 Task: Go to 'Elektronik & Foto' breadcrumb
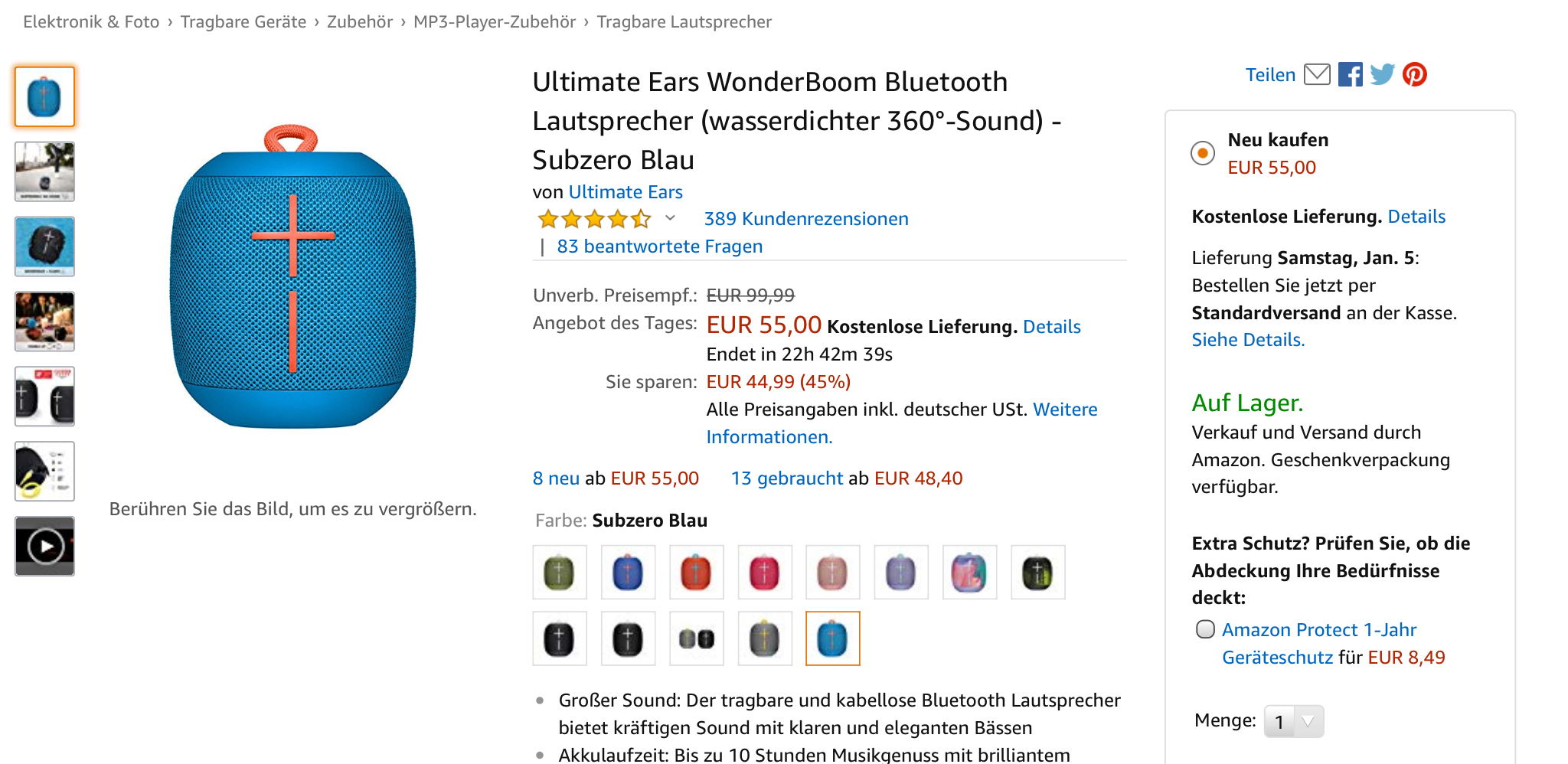pyautogui.click(x=91, y=21)
